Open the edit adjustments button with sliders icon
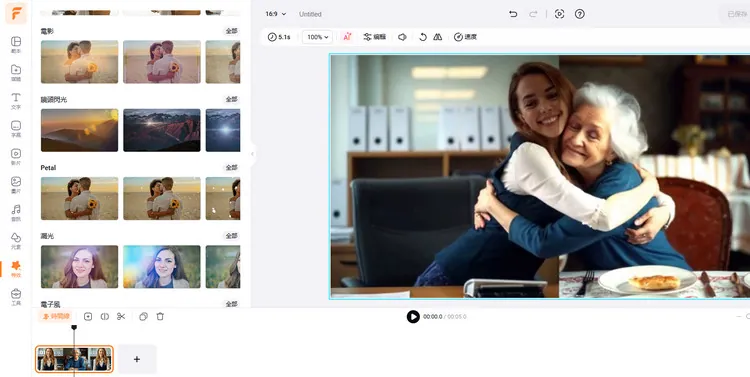The height and width of the screenshot is (377, 750). tap(375, 37)
